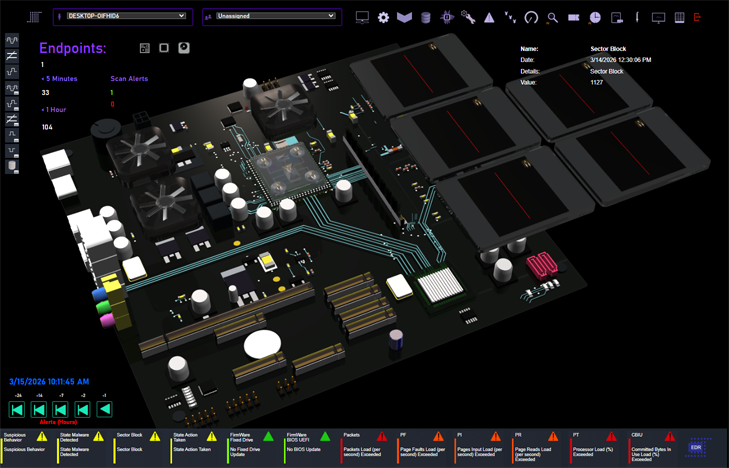Screen dimensions: 729x468
Task: Select the State Malware Detected alert tile
Action: 82,443
